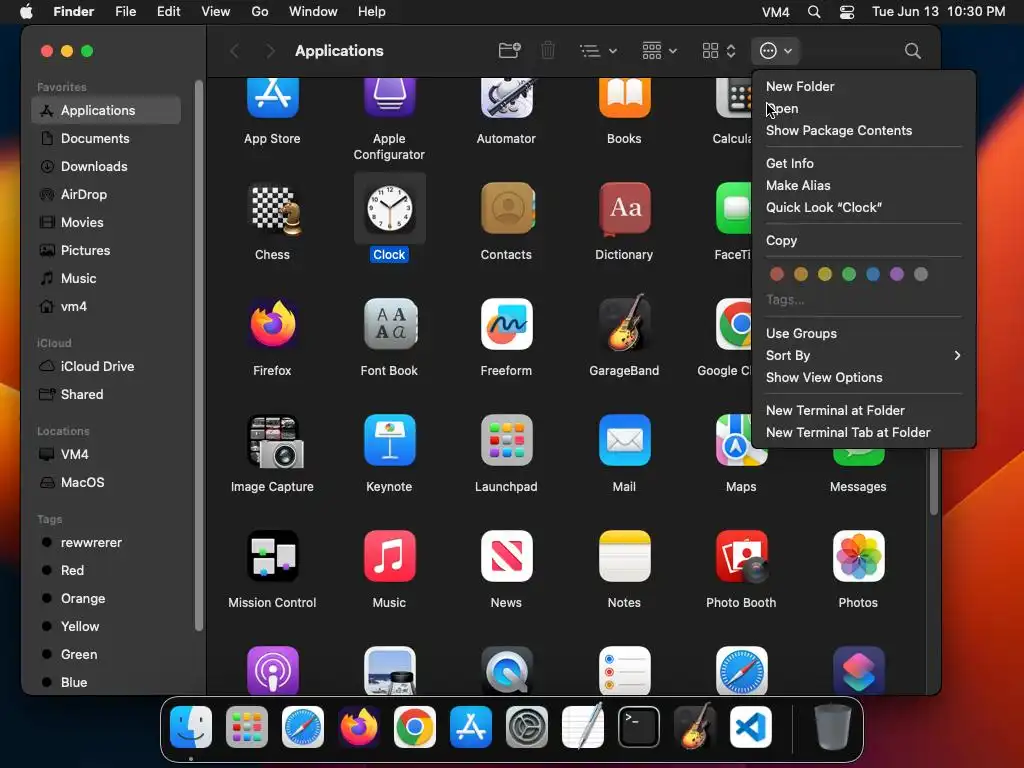Close the action ellipsis menu button

(x=776, y=51)
